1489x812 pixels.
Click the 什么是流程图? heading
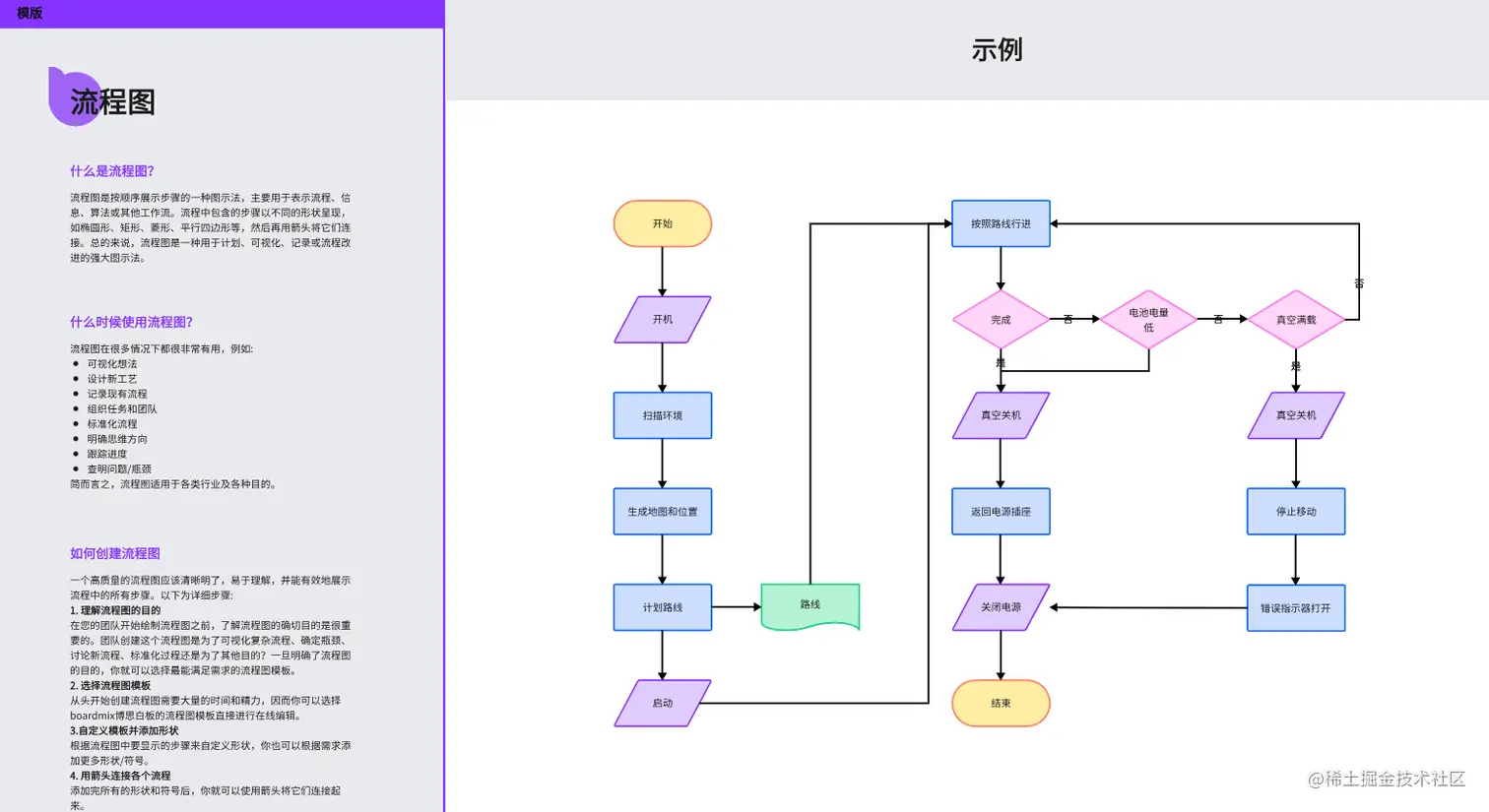click(112, 171)
